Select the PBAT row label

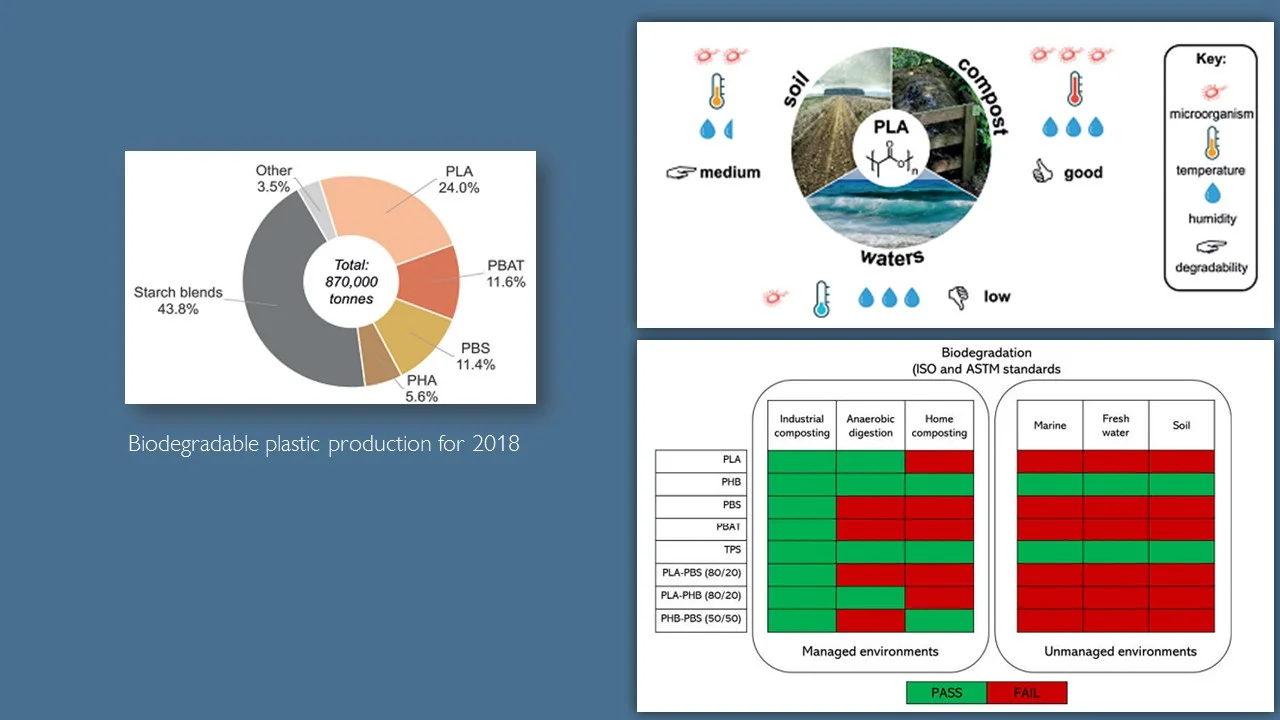(x=729, y=529)
